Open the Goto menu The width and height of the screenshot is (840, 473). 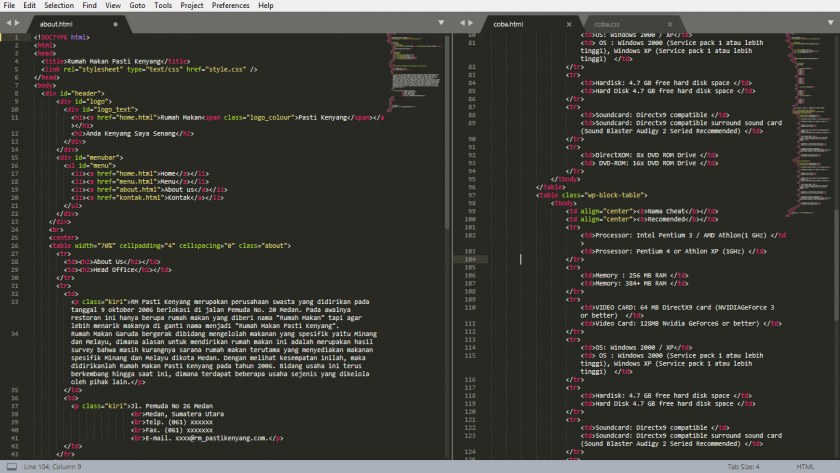pos(137,5)
